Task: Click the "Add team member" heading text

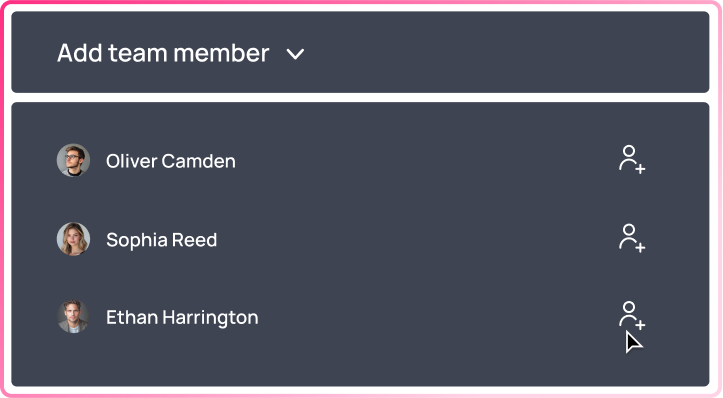Action: click(163, 53)
